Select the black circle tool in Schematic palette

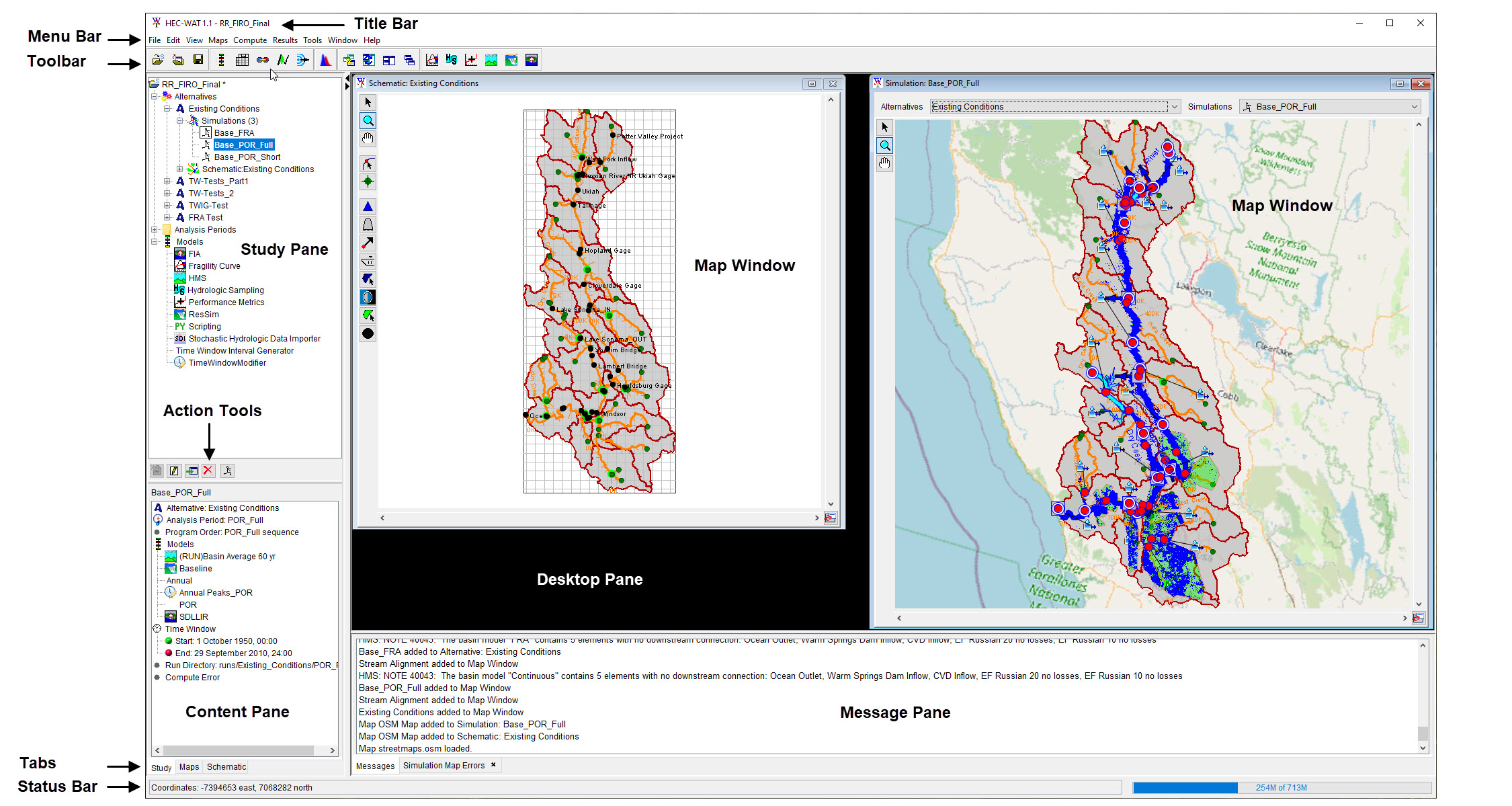pyautogui.click(x=368, y=333)
